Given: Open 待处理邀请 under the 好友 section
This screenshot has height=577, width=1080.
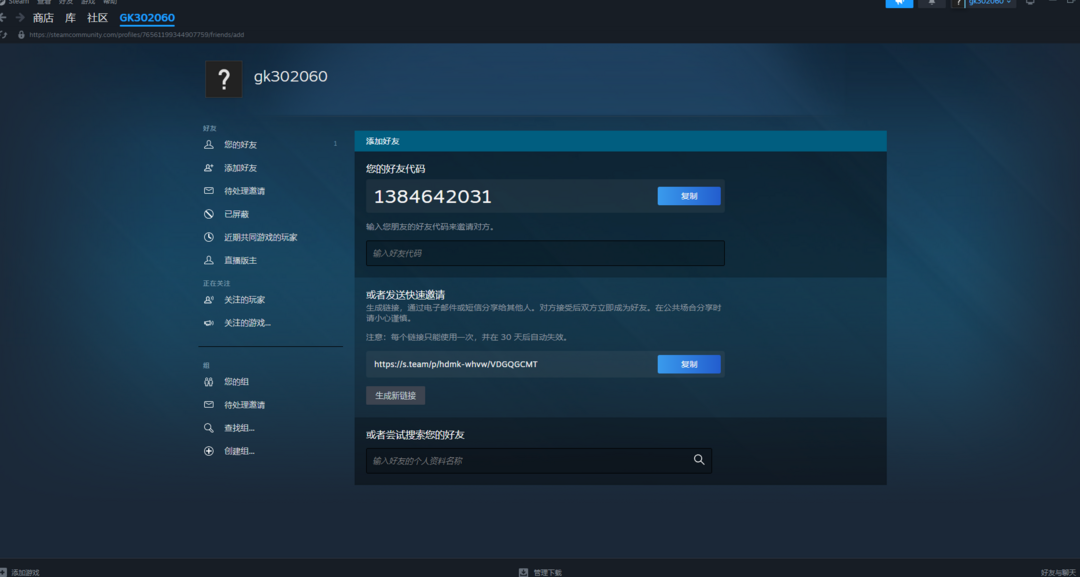Looking at the screenshot, I should (x=245, y=191).
